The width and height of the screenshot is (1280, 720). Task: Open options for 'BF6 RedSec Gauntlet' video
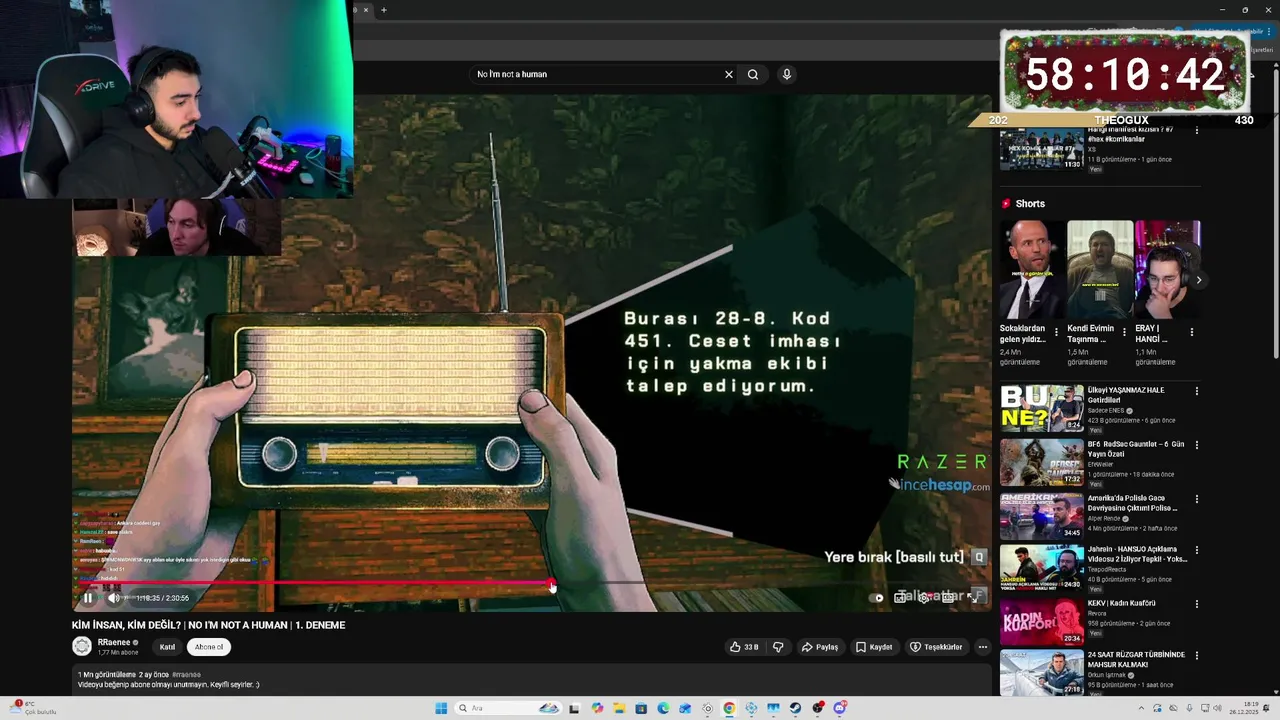click(x=1196, y=445)
